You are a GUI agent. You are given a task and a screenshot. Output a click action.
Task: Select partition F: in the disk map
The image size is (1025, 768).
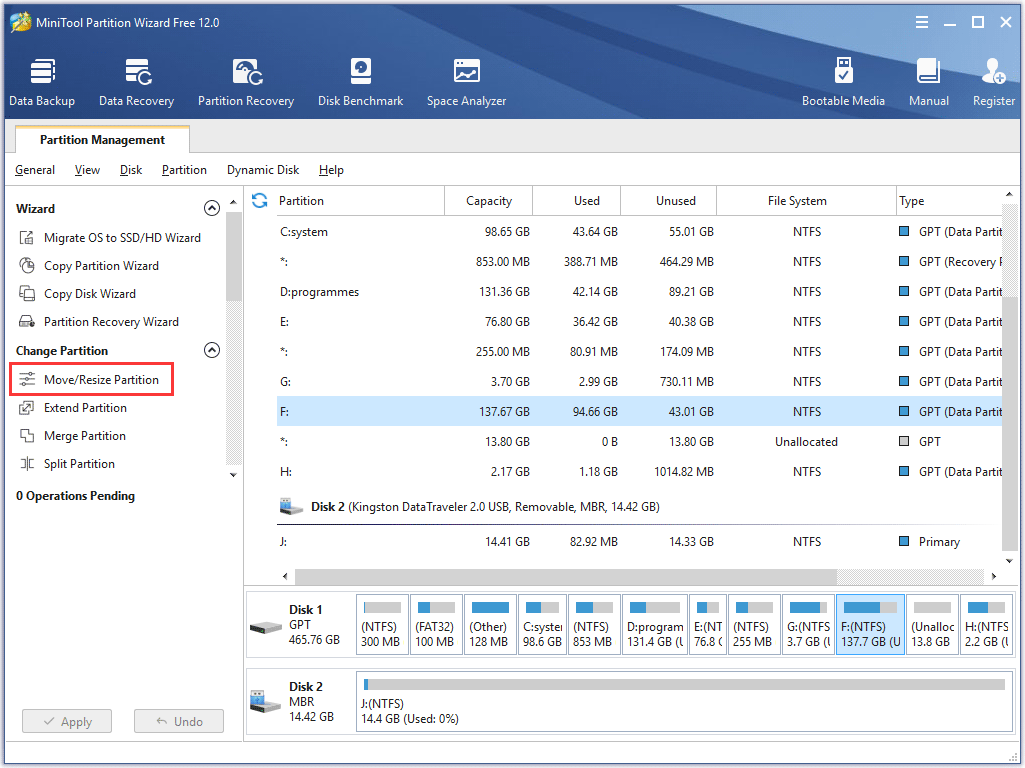pyautogui.click(x=869, y=624)
